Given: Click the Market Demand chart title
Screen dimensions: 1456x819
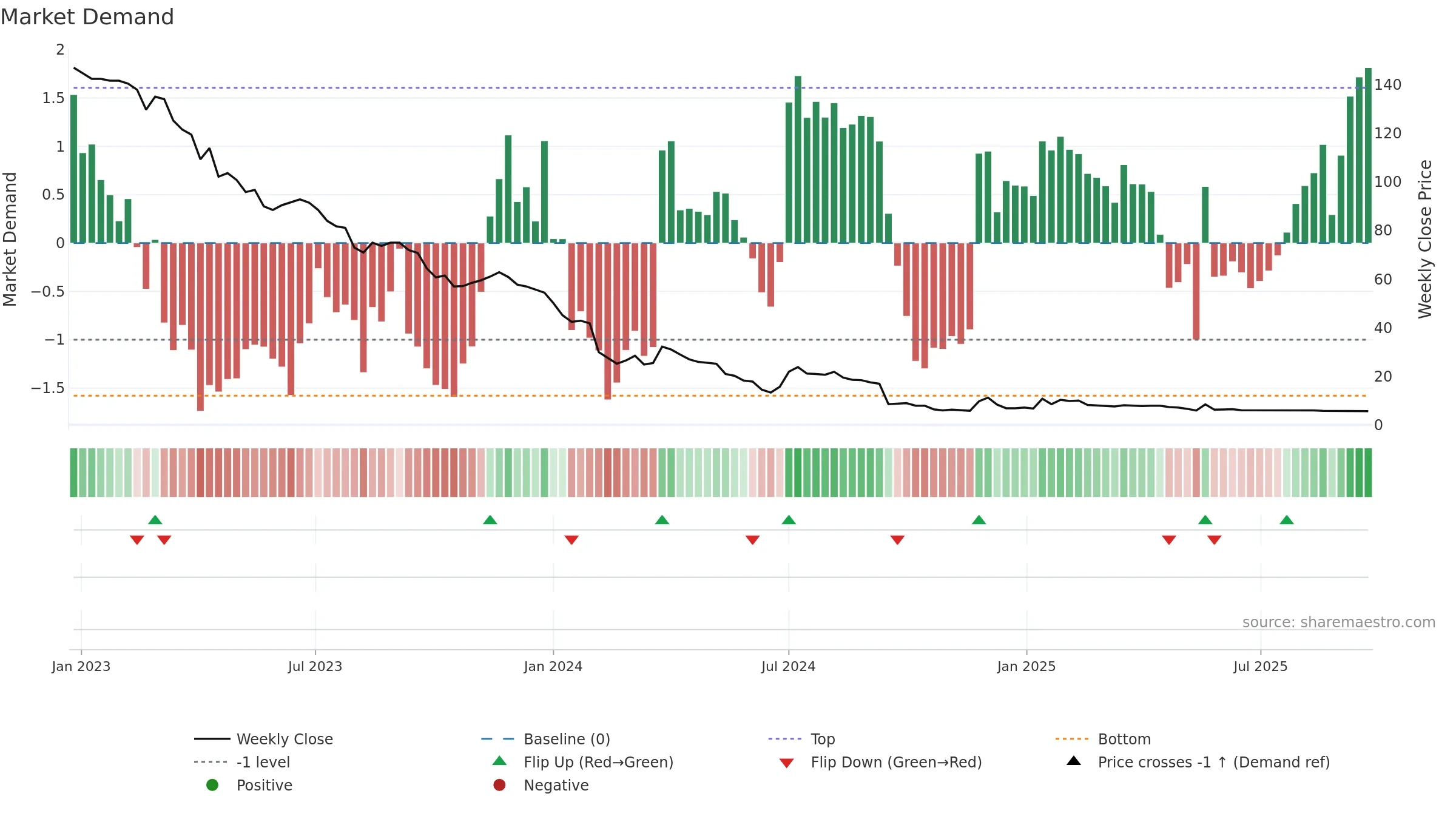Looking at the screenshot, I should pos(87,17).
